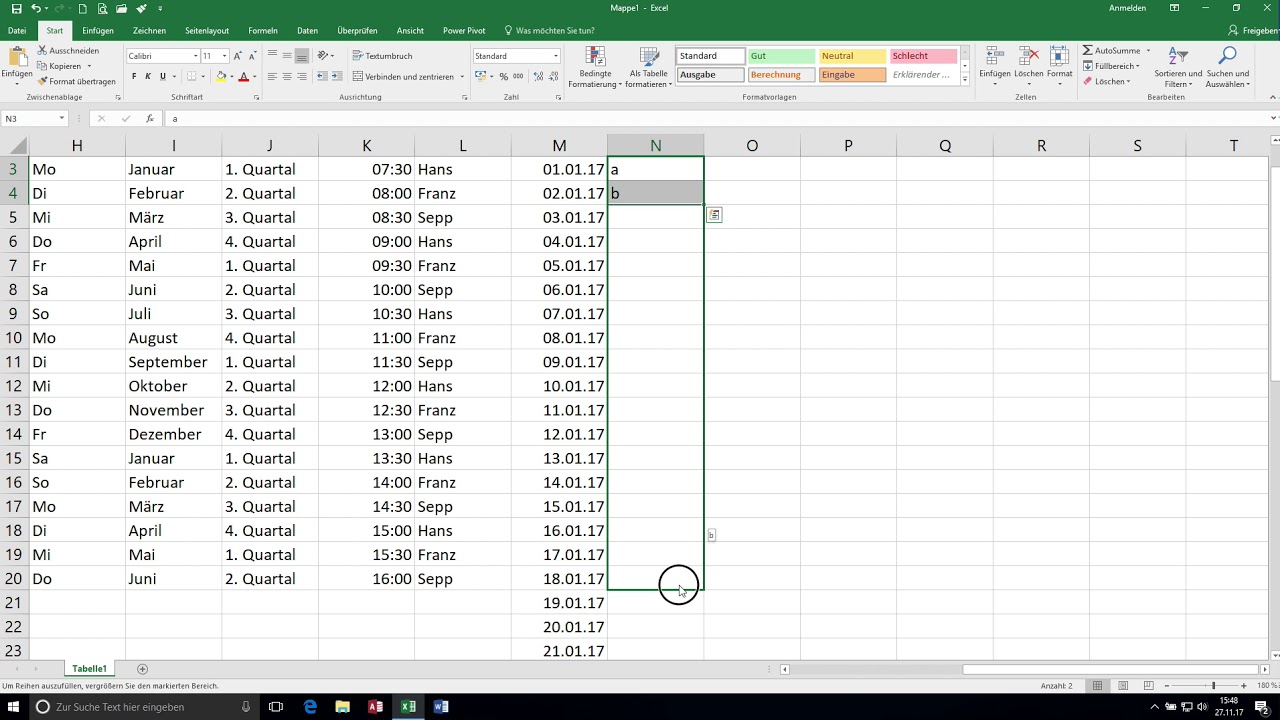This screenshot has height=720, width=1280.
Task: Apply percent number format
Action: (x=504, y=76)
